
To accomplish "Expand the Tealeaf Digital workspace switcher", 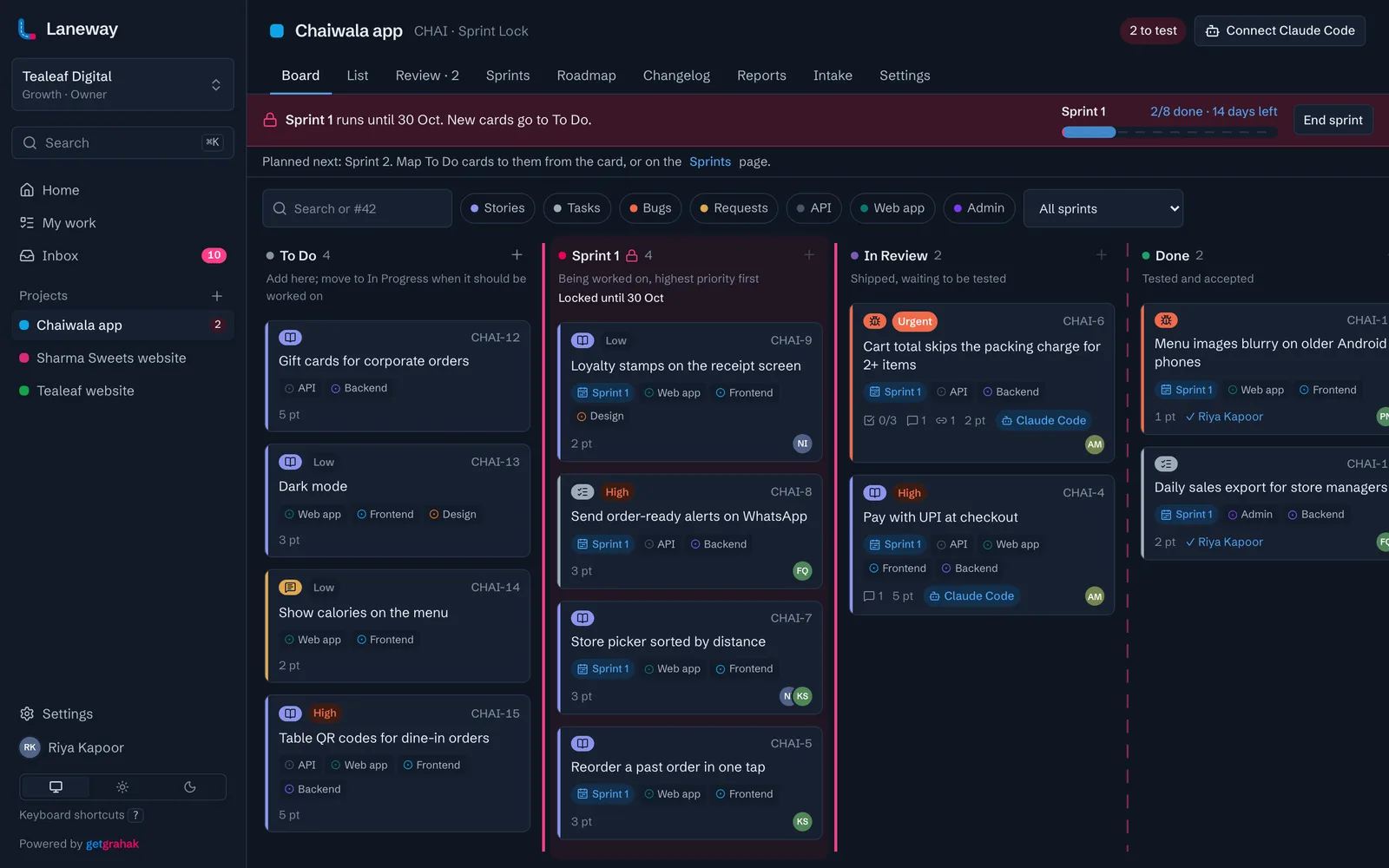I will 122,84.
